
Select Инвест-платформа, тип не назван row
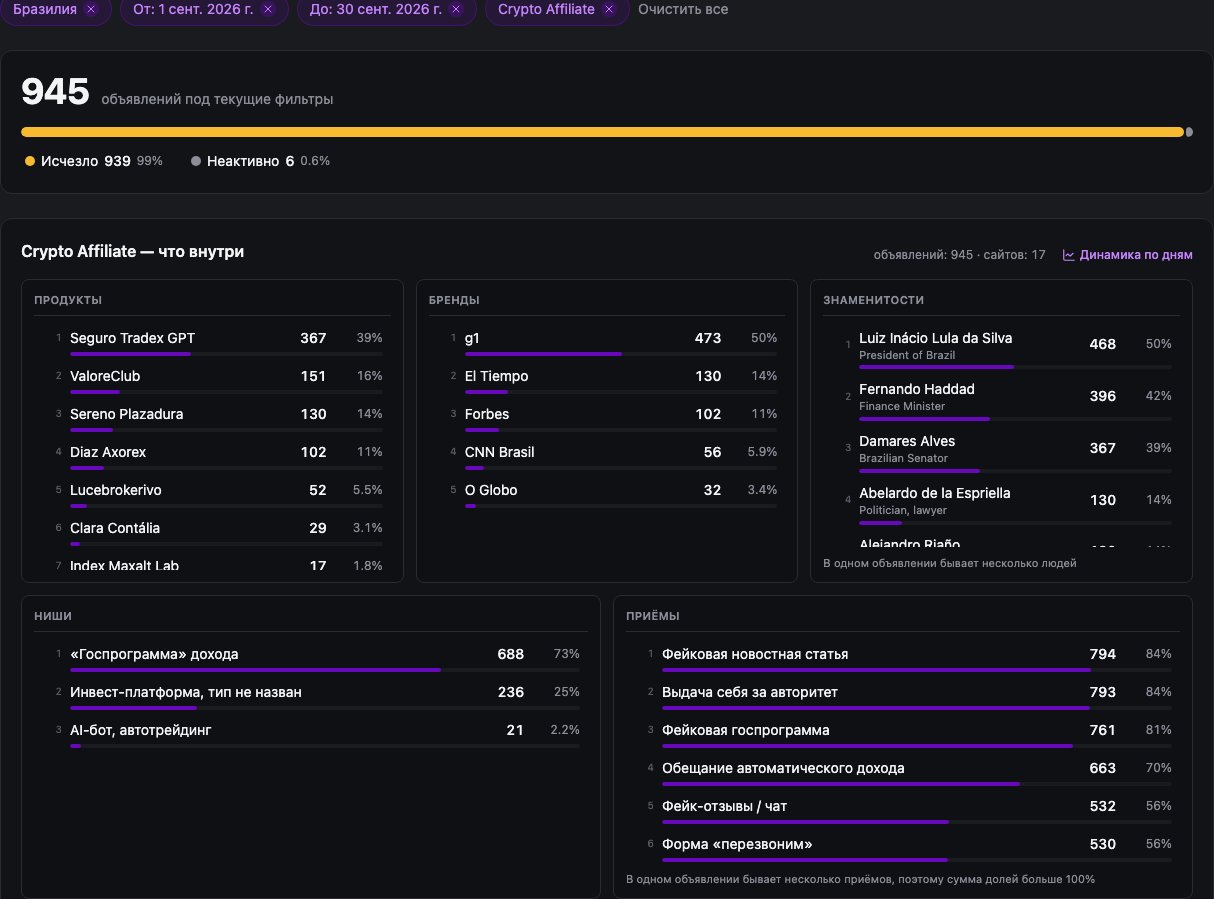pyautogui.click(x=310, y=695)
